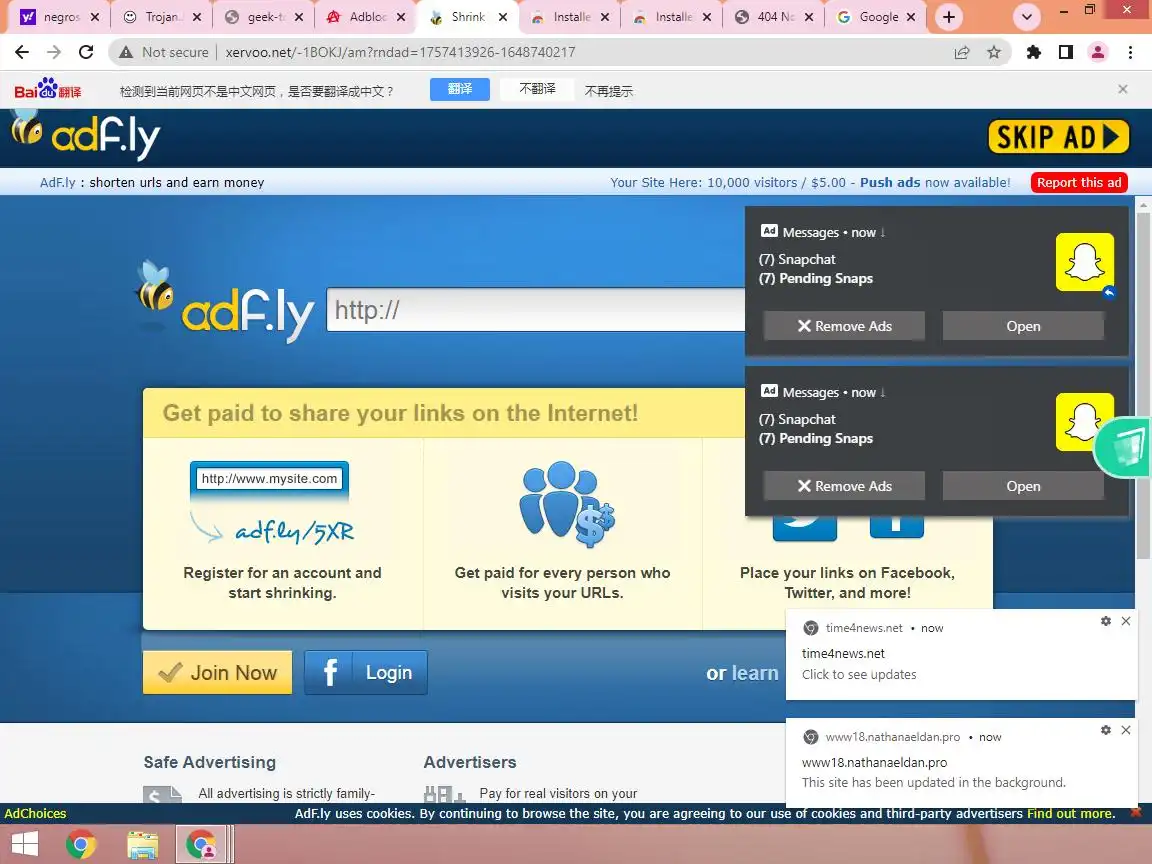Dismiss the time4news.net notification

(x=1126, y=621)
